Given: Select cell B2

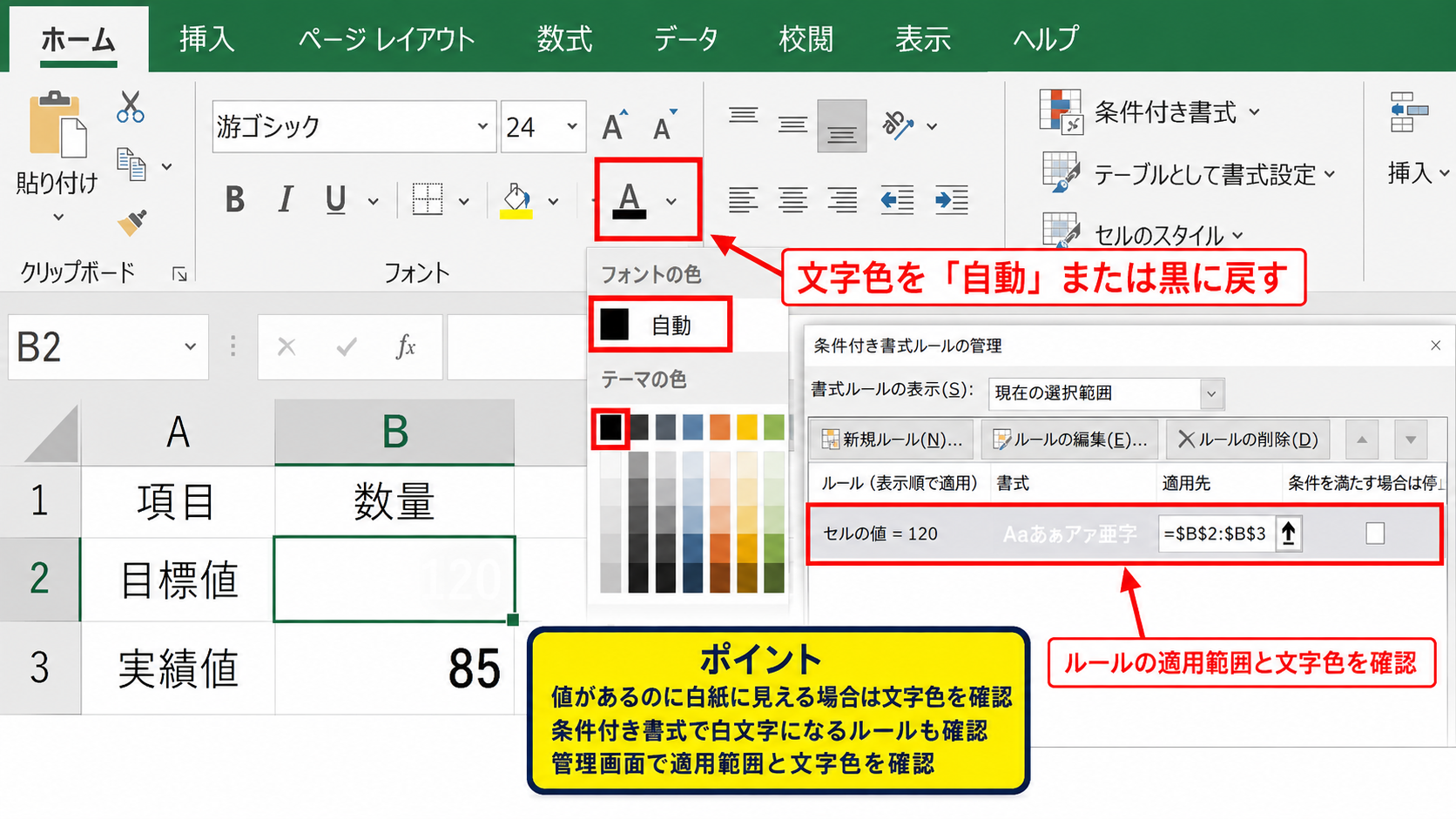Looking at the screenshot, I should point(394,579).
